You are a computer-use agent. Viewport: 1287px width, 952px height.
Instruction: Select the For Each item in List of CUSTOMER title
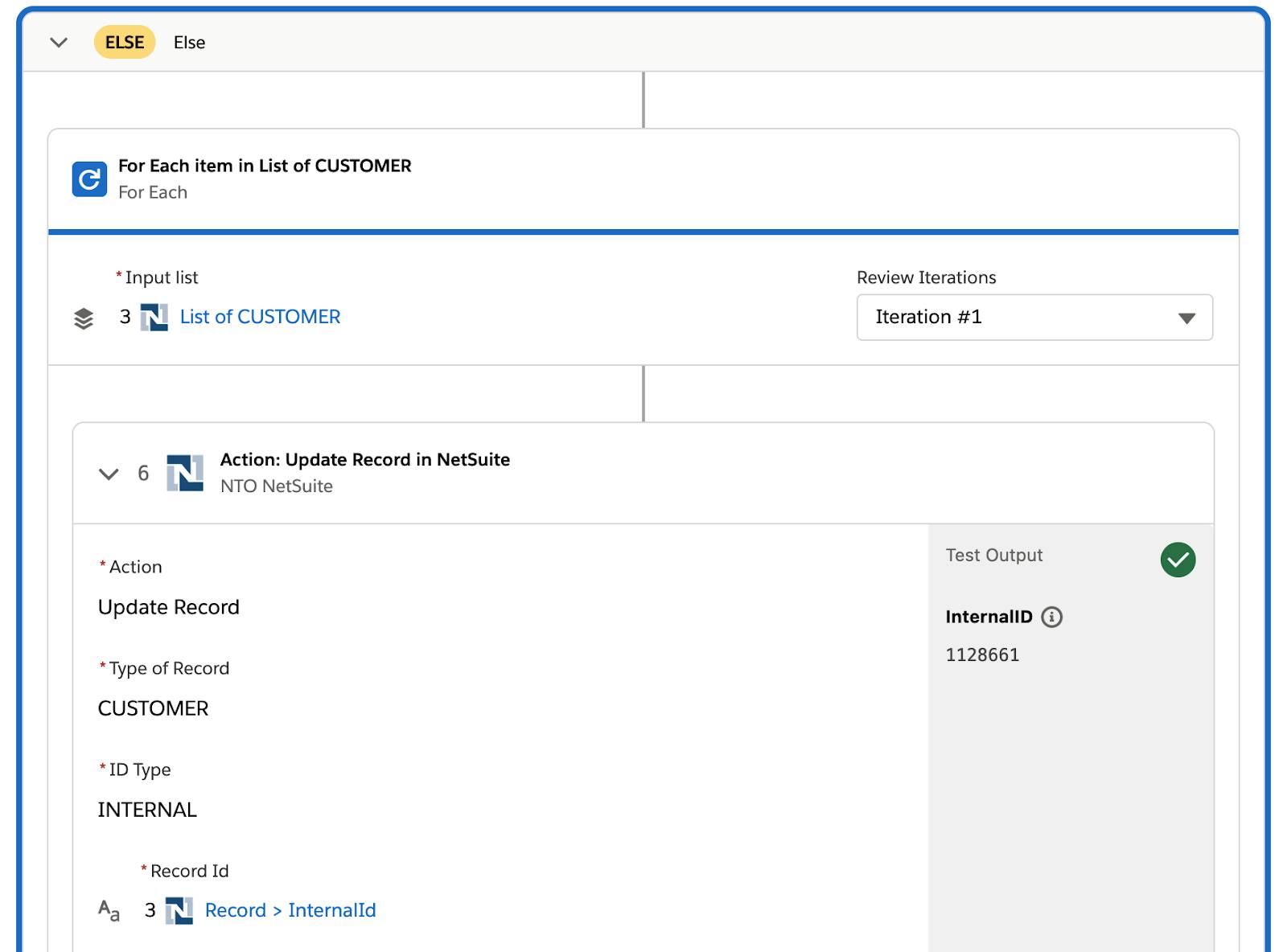point(265,166)
